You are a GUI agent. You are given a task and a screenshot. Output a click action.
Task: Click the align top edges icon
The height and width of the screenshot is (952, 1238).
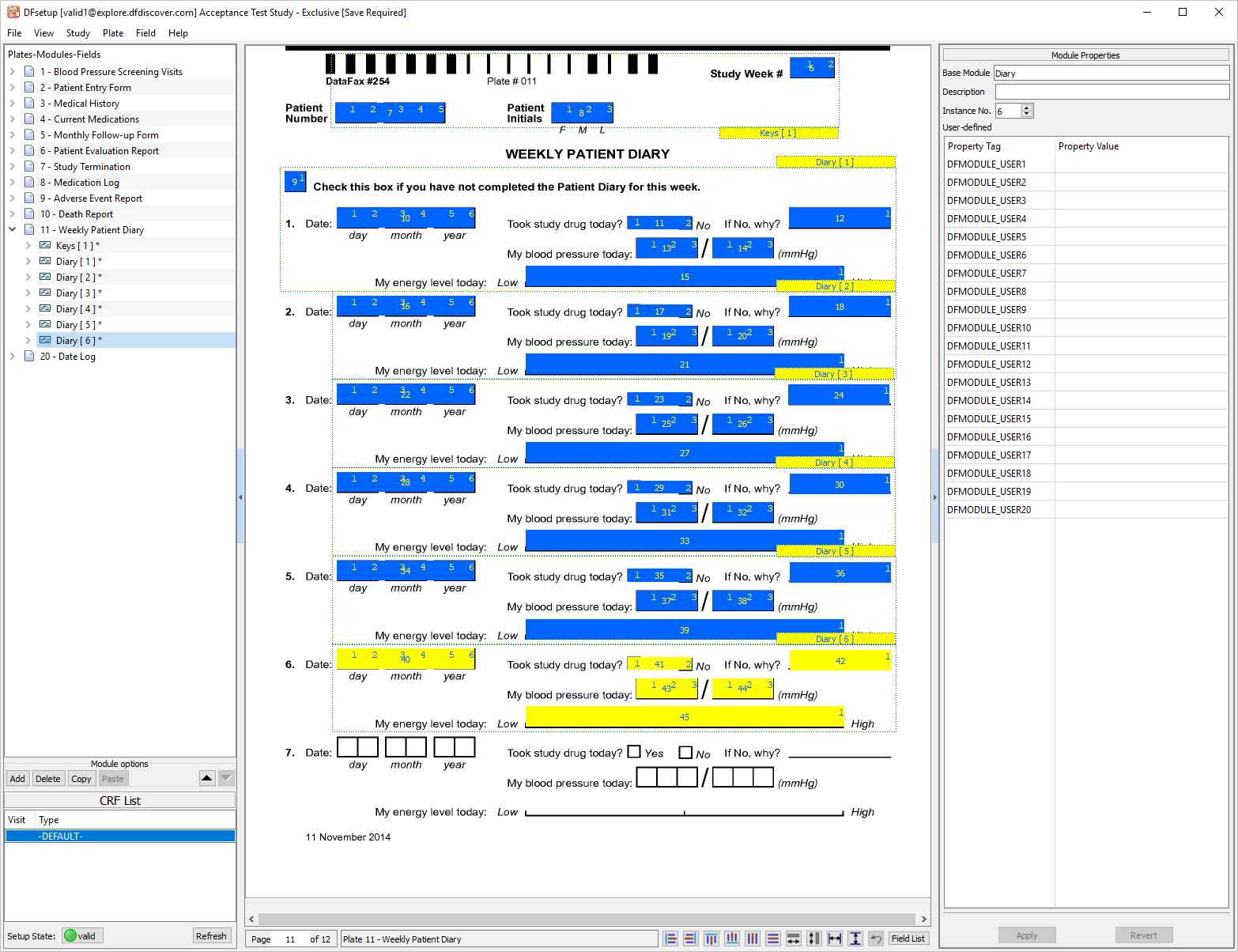point(711,939)
